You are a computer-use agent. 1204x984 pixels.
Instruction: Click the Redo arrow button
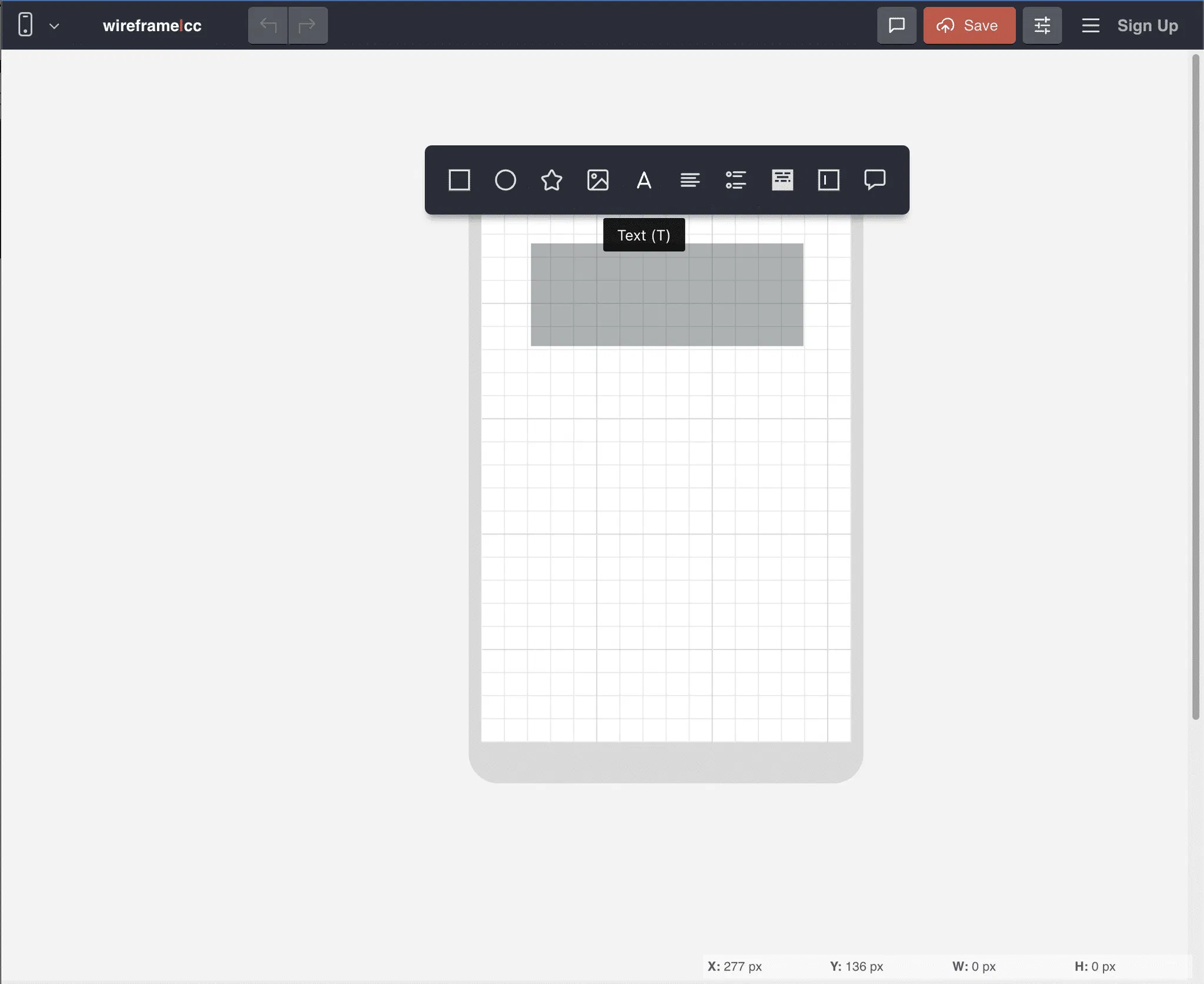pyautogui.click(x=307, y=25)
